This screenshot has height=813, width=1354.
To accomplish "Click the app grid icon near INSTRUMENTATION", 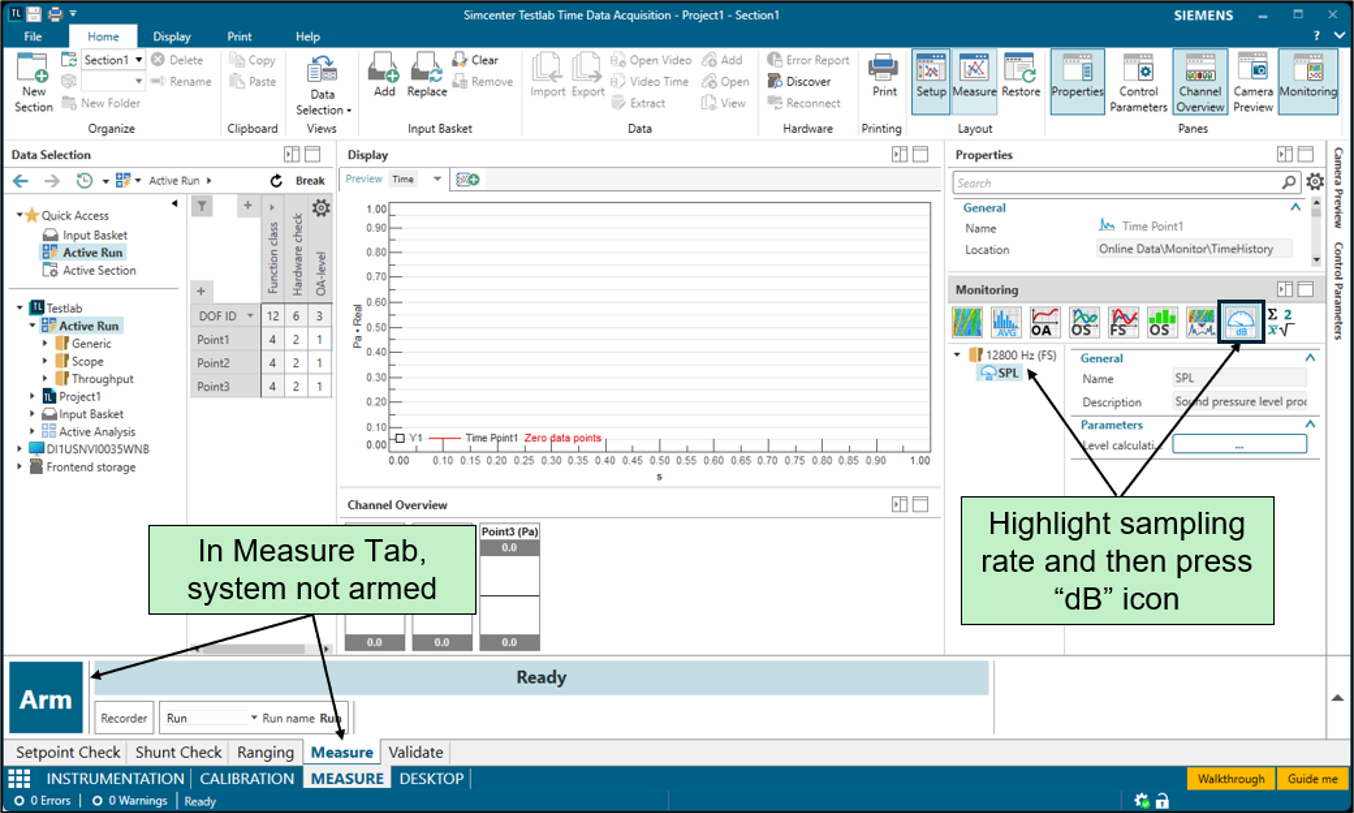I will pos(19,778).
